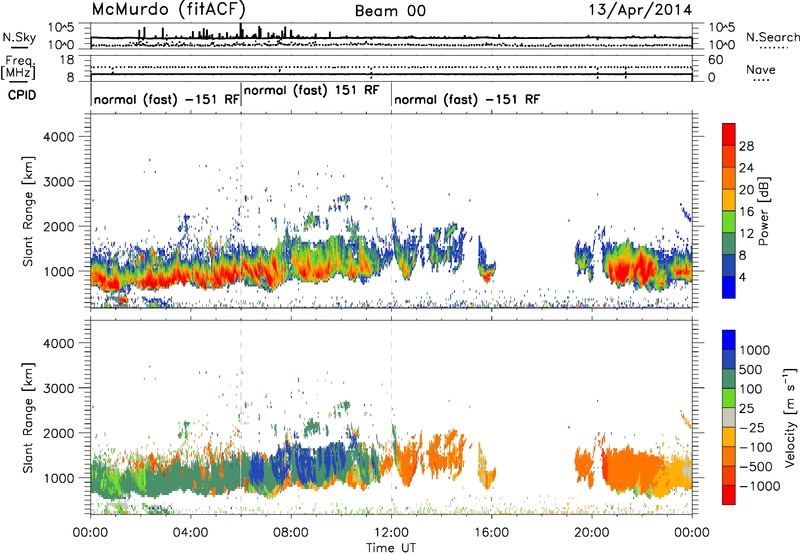
Task: Click the gray ±25 segment of Velocity colorbar
Action: click(729, 417)
